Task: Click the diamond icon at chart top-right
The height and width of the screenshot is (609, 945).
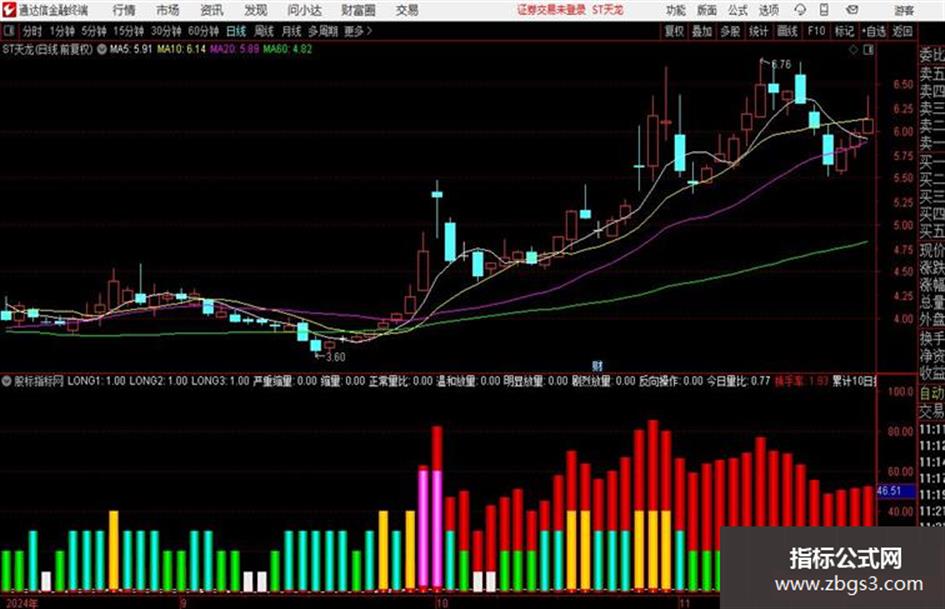Action: click(x=853, y=50)
